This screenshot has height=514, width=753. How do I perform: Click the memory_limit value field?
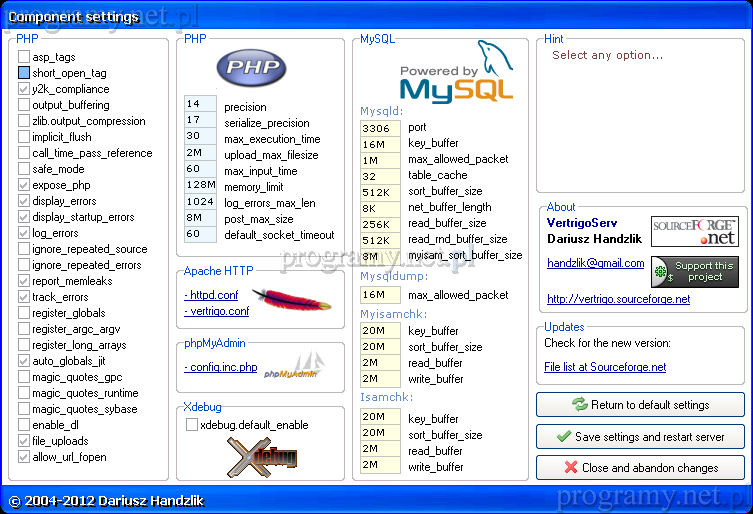coord(200,185)
